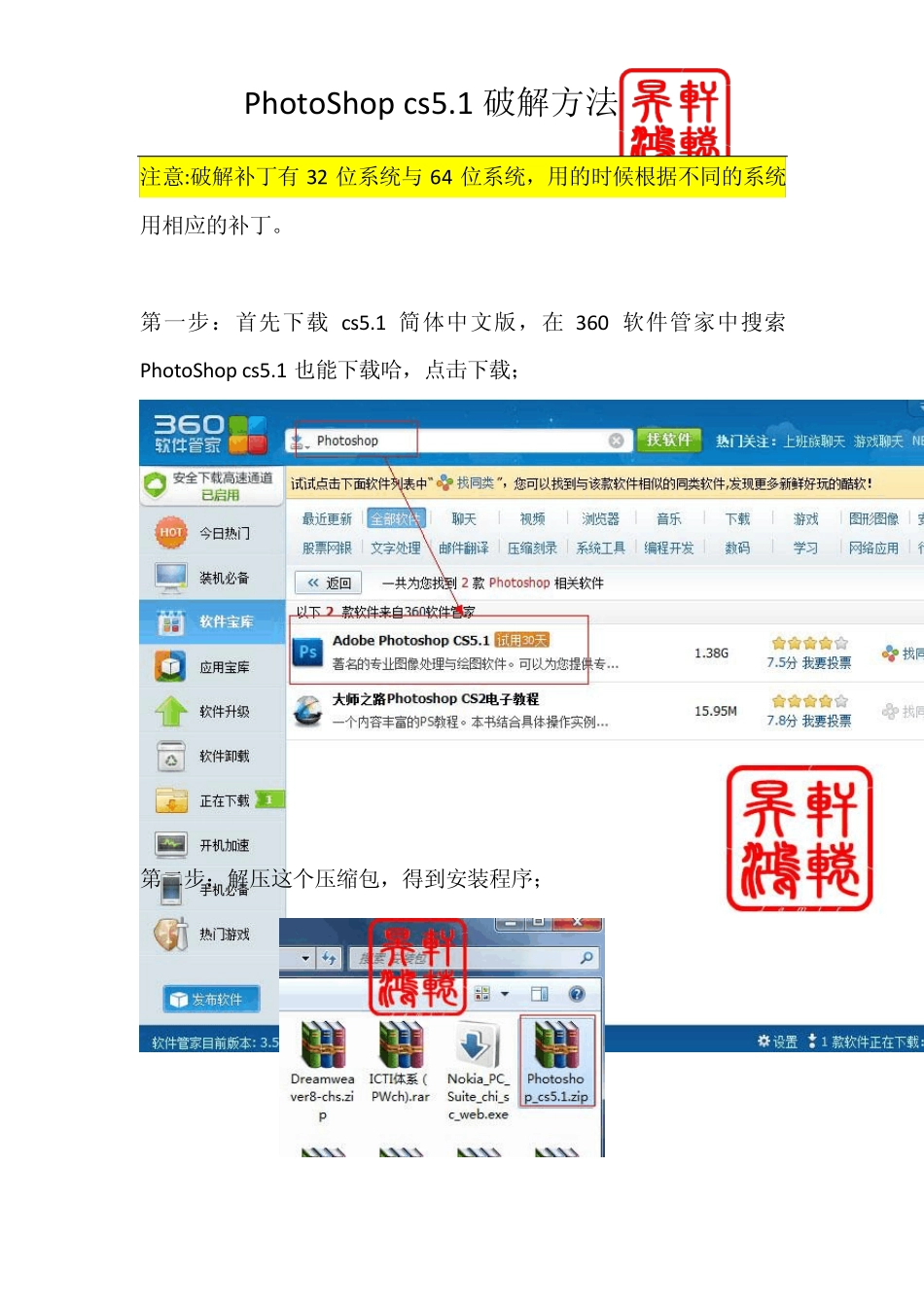Switch to the 浏览器 category tab
This screenshot has height=1307, width=924.
tap(600, 519)
